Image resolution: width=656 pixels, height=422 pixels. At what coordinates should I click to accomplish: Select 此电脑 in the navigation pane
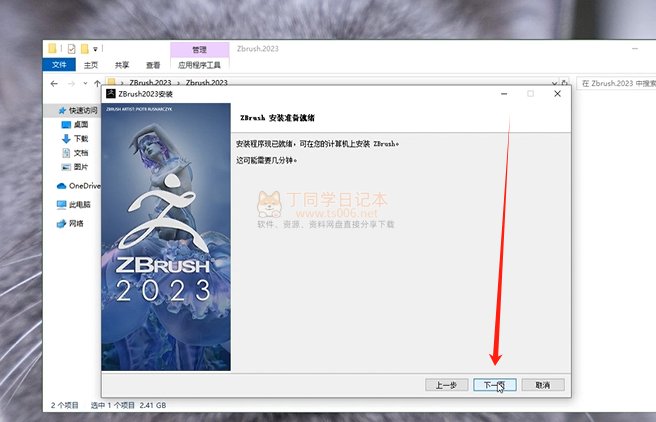tap(79, 205)
